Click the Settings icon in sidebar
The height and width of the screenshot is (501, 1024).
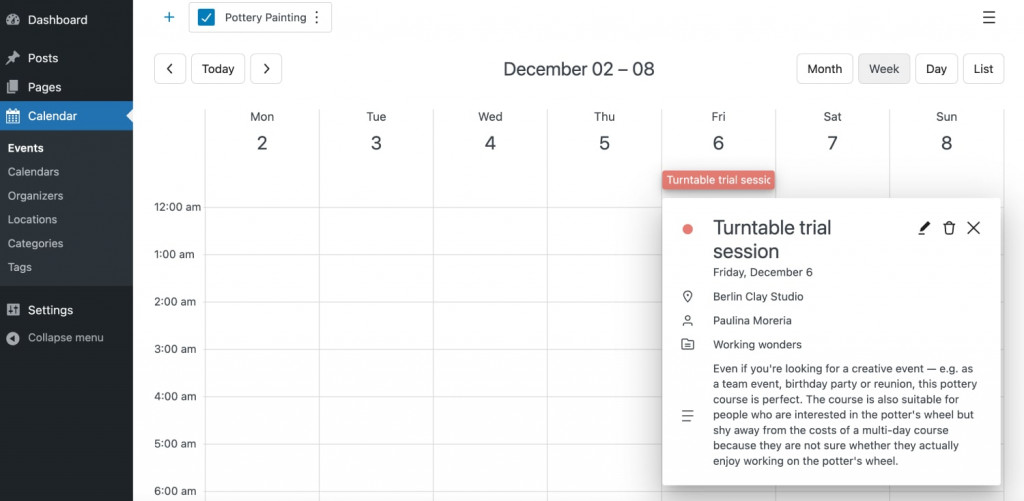pos(13,310)
